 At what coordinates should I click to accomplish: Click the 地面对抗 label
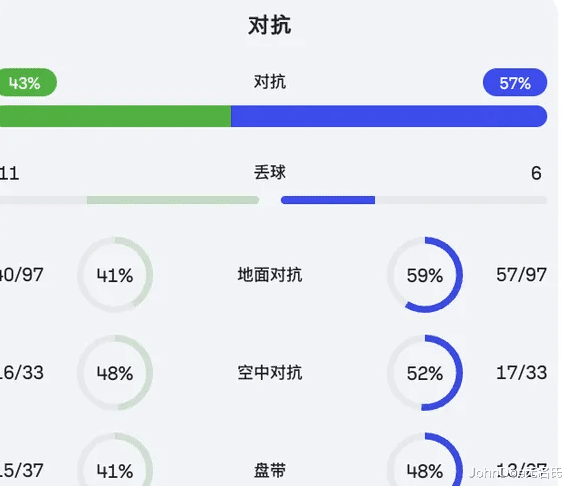click(x=270, y=275)
